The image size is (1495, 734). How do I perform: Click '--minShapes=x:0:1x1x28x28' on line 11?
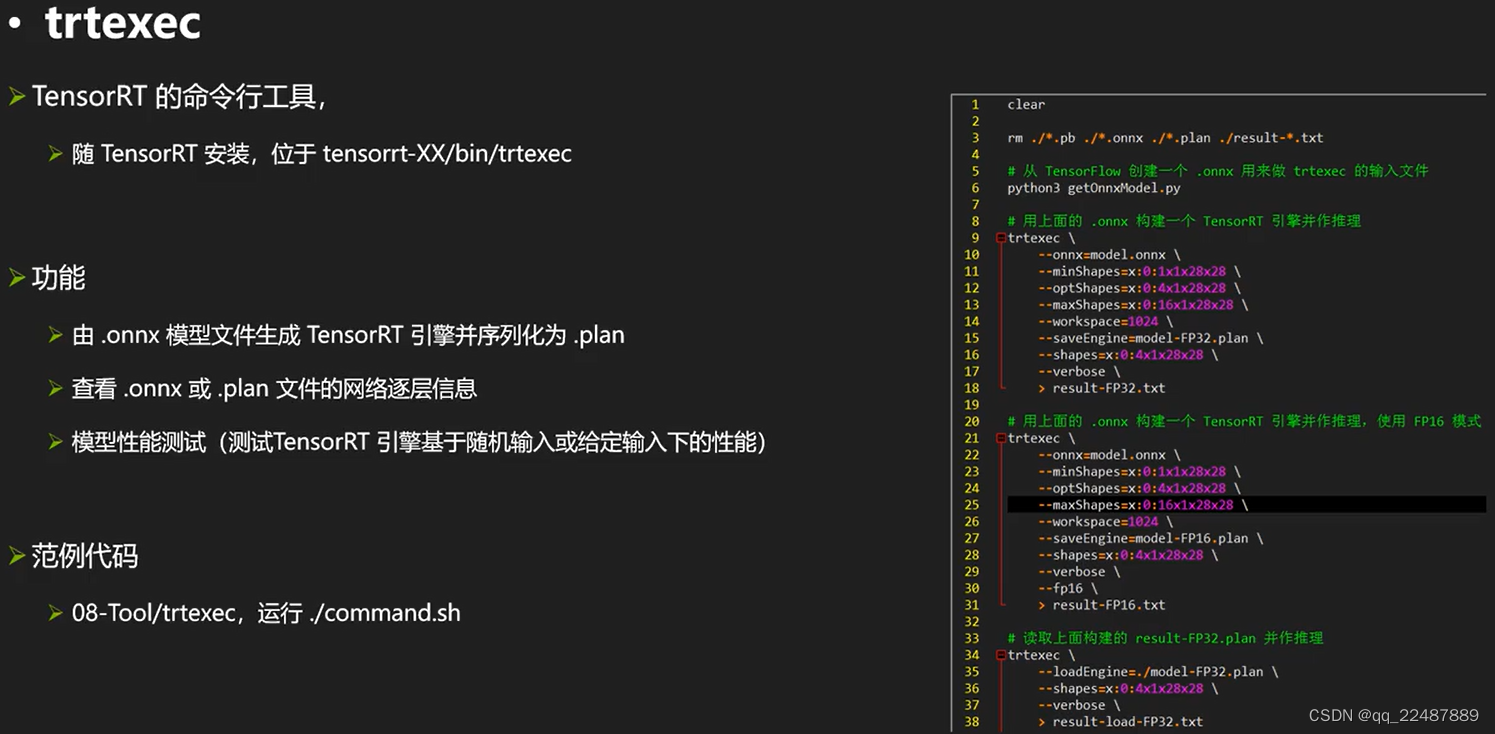[x=1139, y=271]
